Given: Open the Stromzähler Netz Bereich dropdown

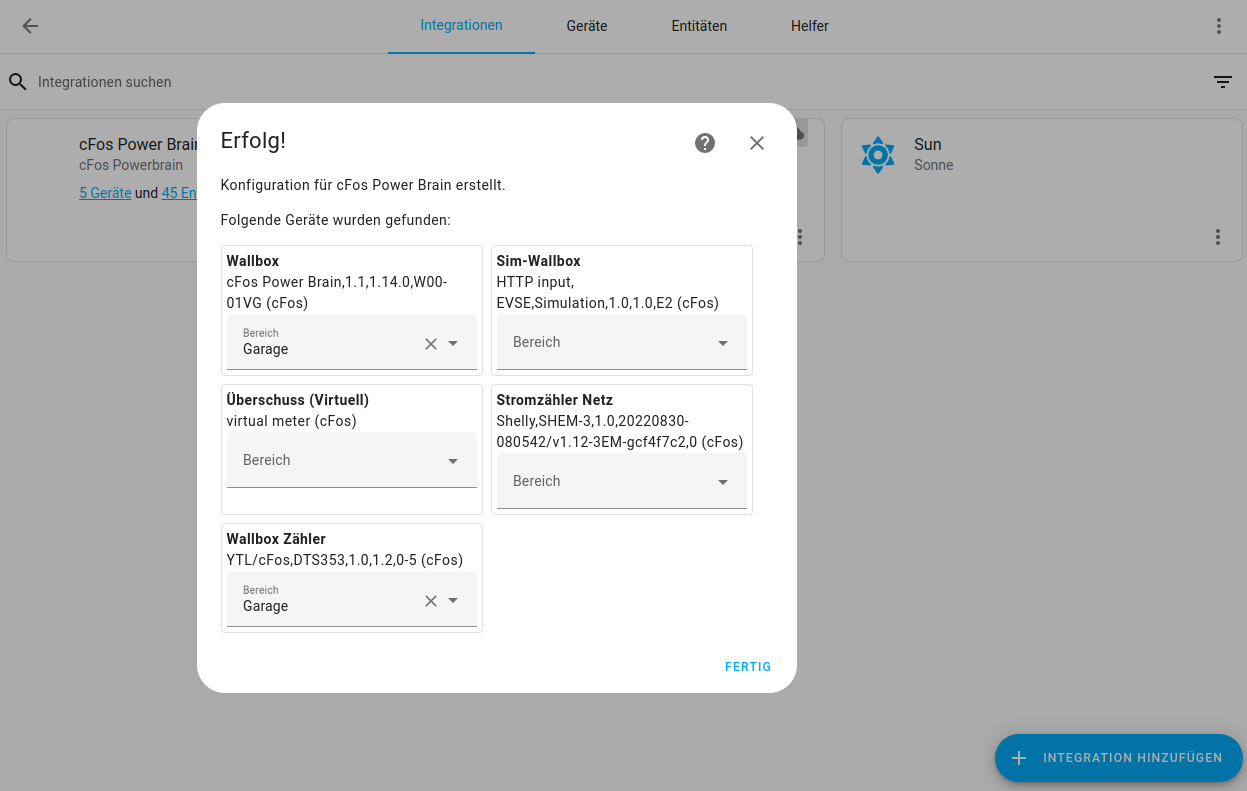Looking at the screenshot, I should [622, 481].
